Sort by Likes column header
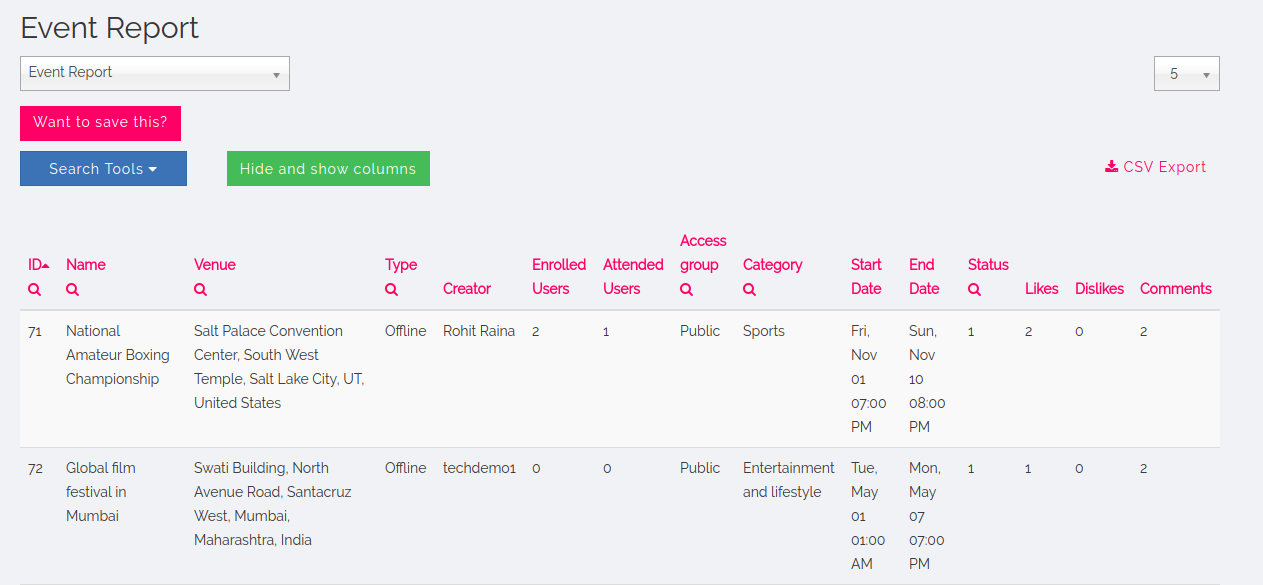 pyautogui.click(x=1041, y=289)
